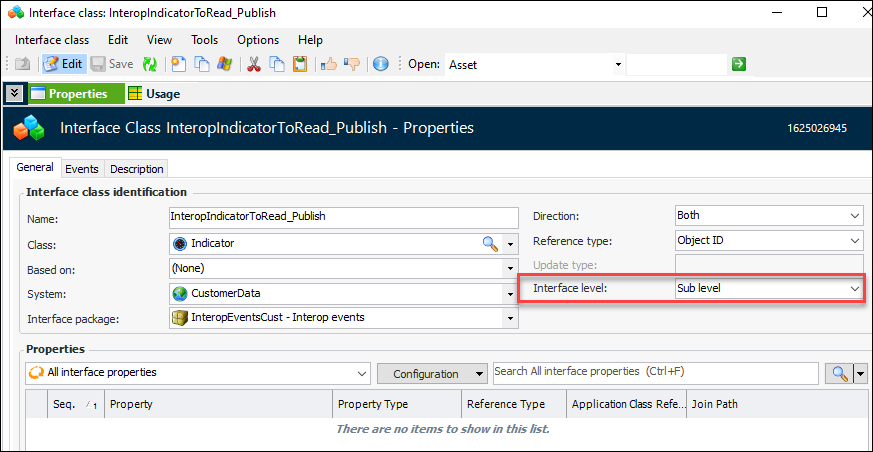Click the clipboard Paste icon

(298, 64)
